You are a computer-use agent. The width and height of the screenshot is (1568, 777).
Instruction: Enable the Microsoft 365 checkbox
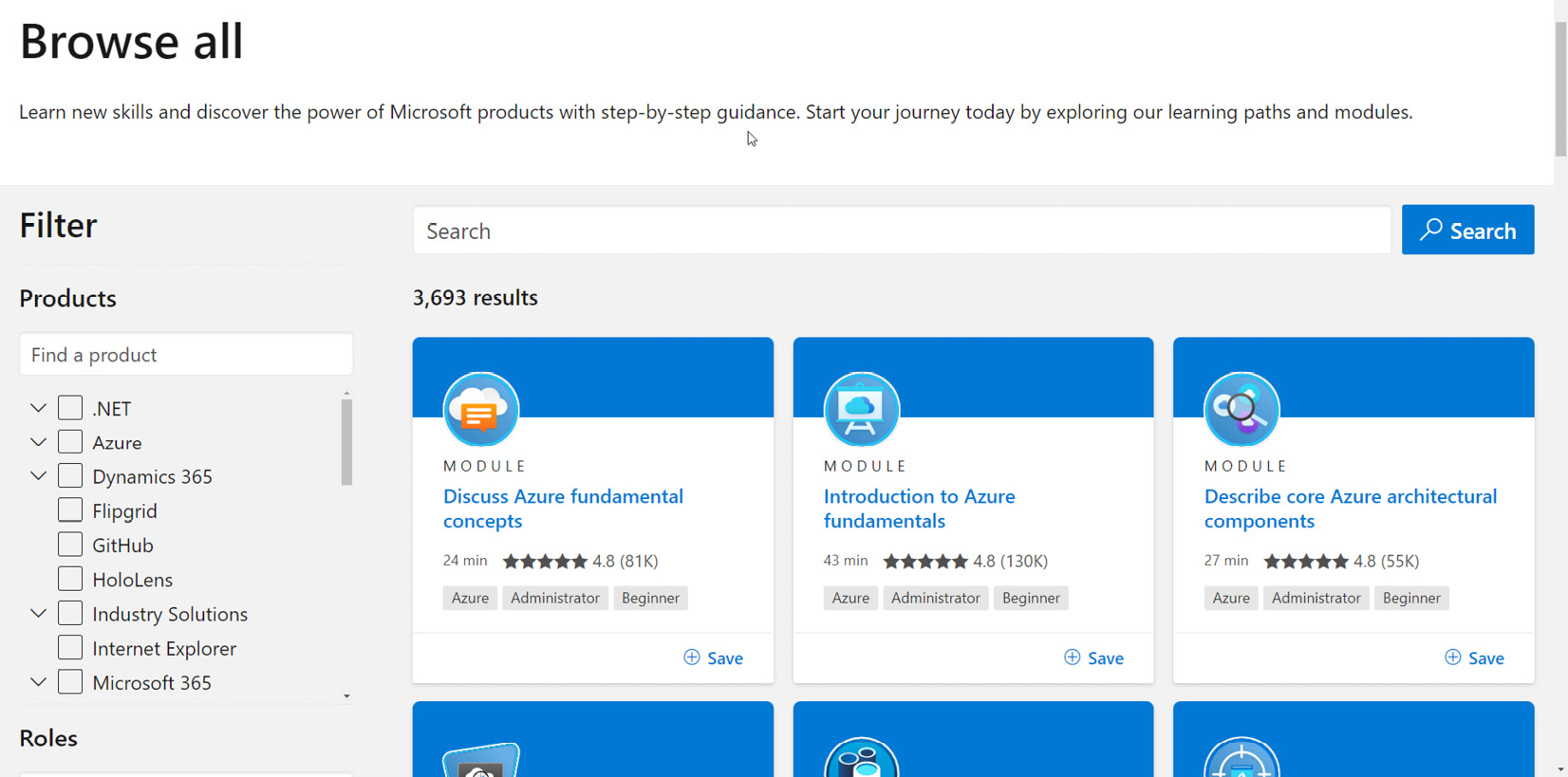pyautogui.click(x=70, y=682)
